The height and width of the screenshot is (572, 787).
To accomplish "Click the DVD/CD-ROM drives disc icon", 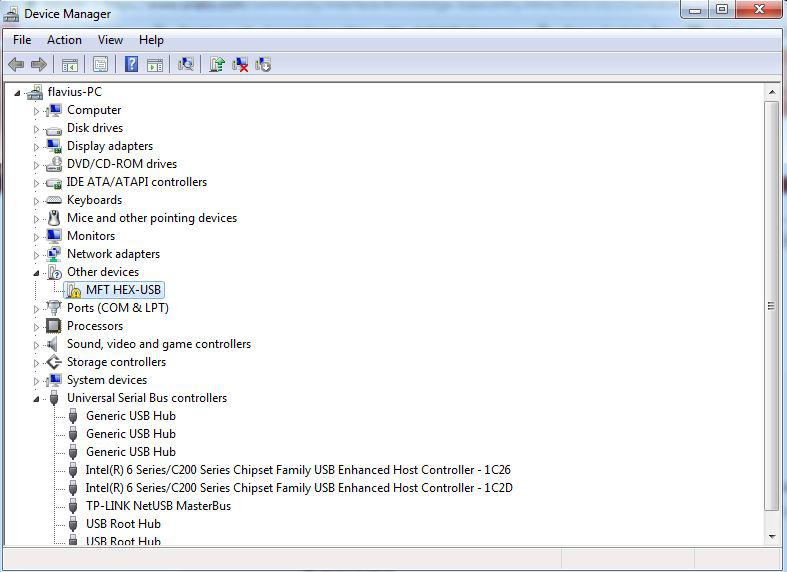I will pos(54,164).
